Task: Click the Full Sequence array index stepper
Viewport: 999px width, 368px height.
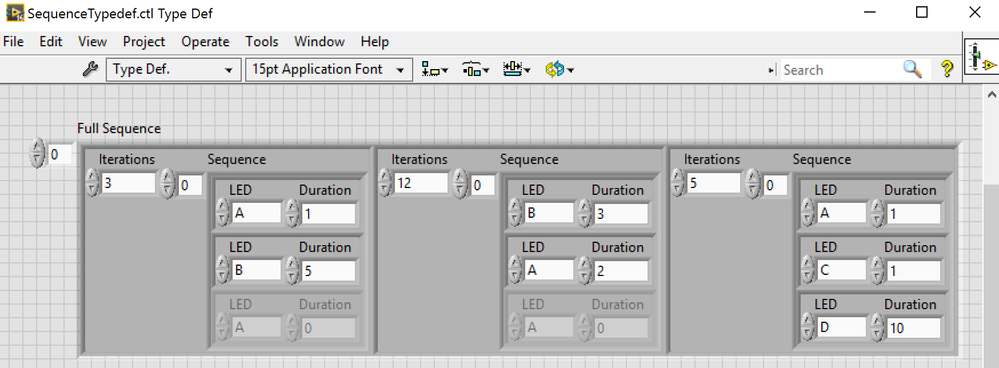Action: click(x=38, y=154)
